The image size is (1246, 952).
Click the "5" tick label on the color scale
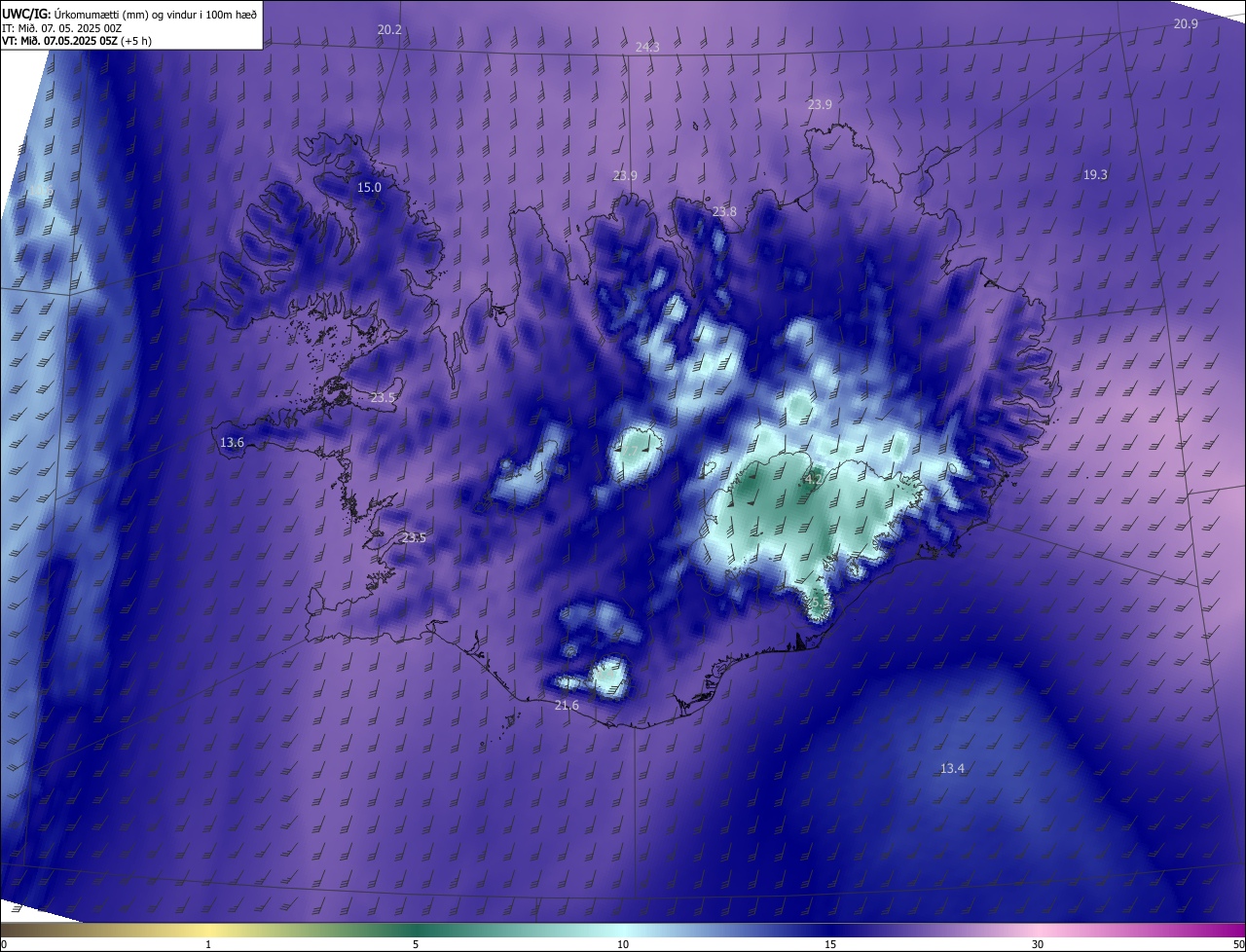click(416, 945)
